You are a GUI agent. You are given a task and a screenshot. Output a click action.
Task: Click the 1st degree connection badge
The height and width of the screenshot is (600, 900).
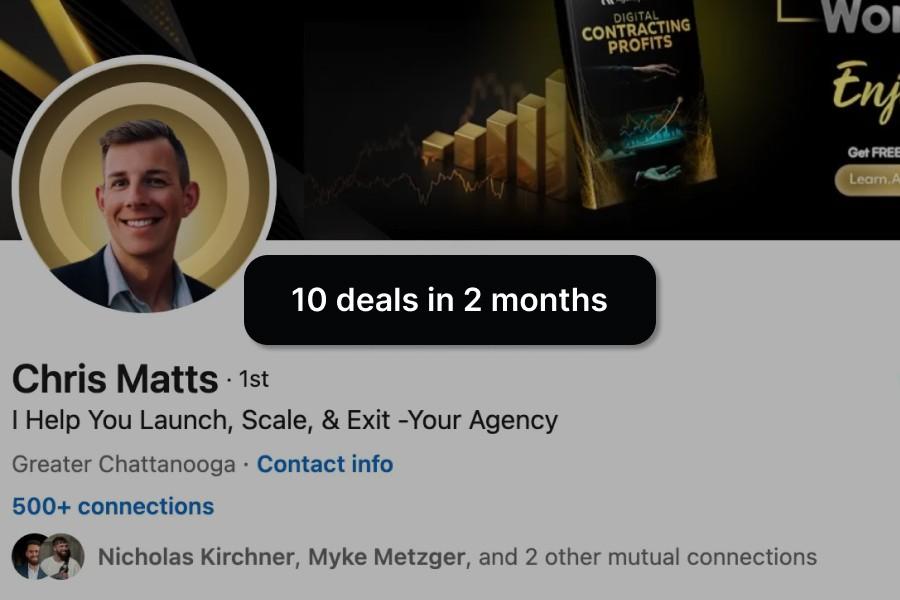tap(254, 379)
